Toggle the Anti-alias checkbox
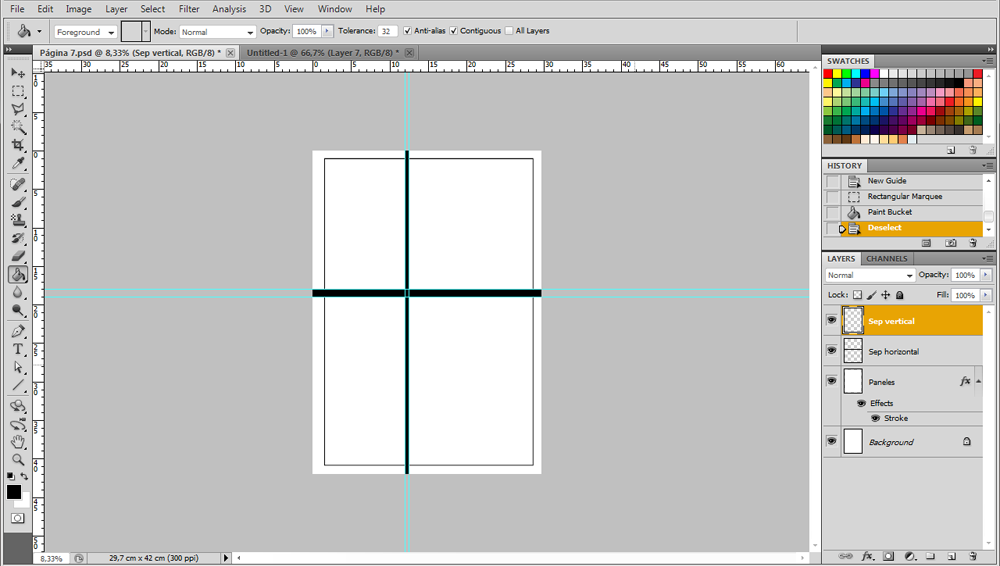 [x=407, y=31]
